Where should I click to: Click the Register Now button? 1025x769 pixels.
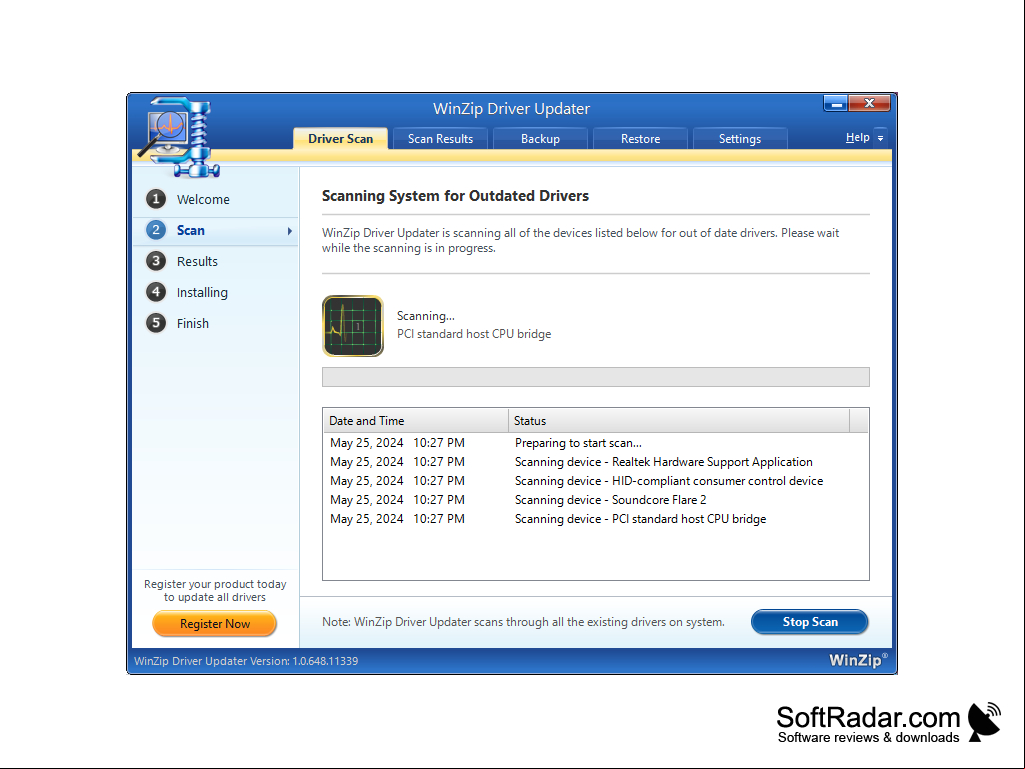click(214, 624)
